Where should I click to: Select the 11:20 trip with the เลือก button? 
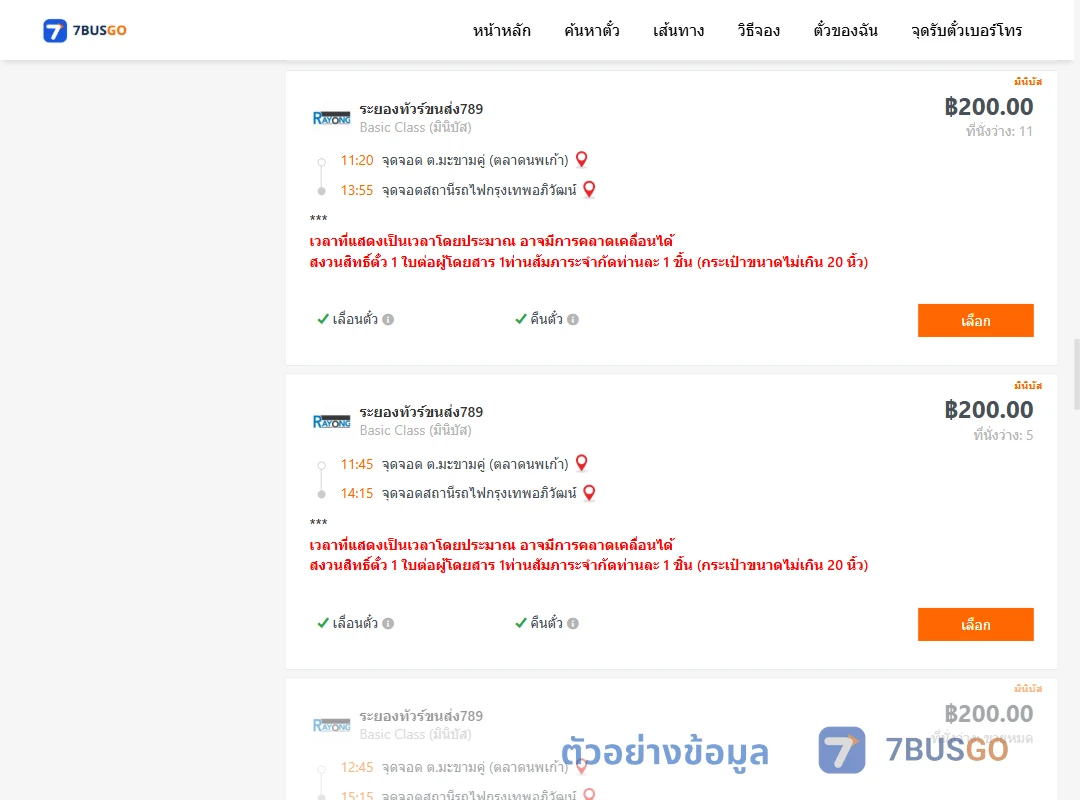point(975,320)
